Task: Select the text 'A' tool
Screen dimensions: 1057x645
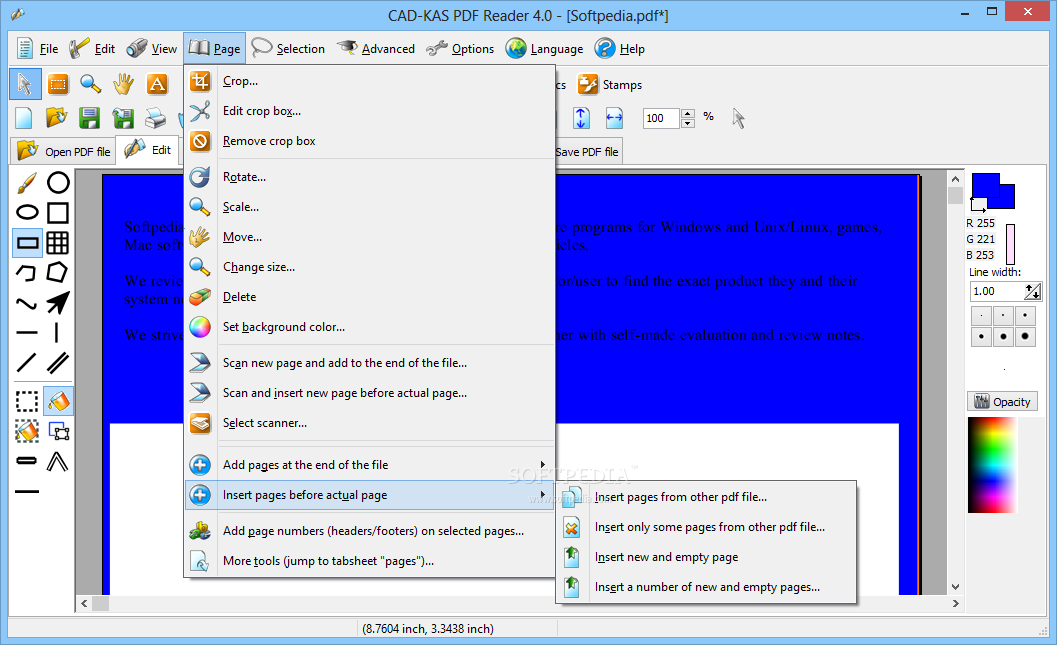Action: (x=156, y=84)
